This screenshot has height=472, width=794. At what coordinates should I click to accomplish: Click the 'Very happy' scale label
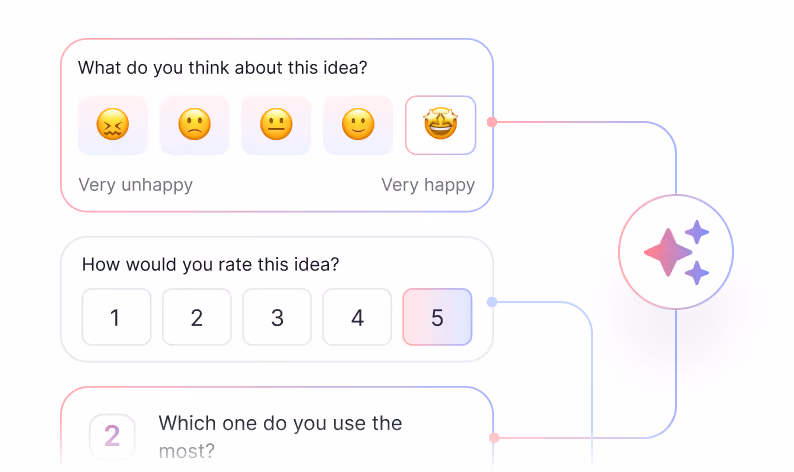click(428, 185)
